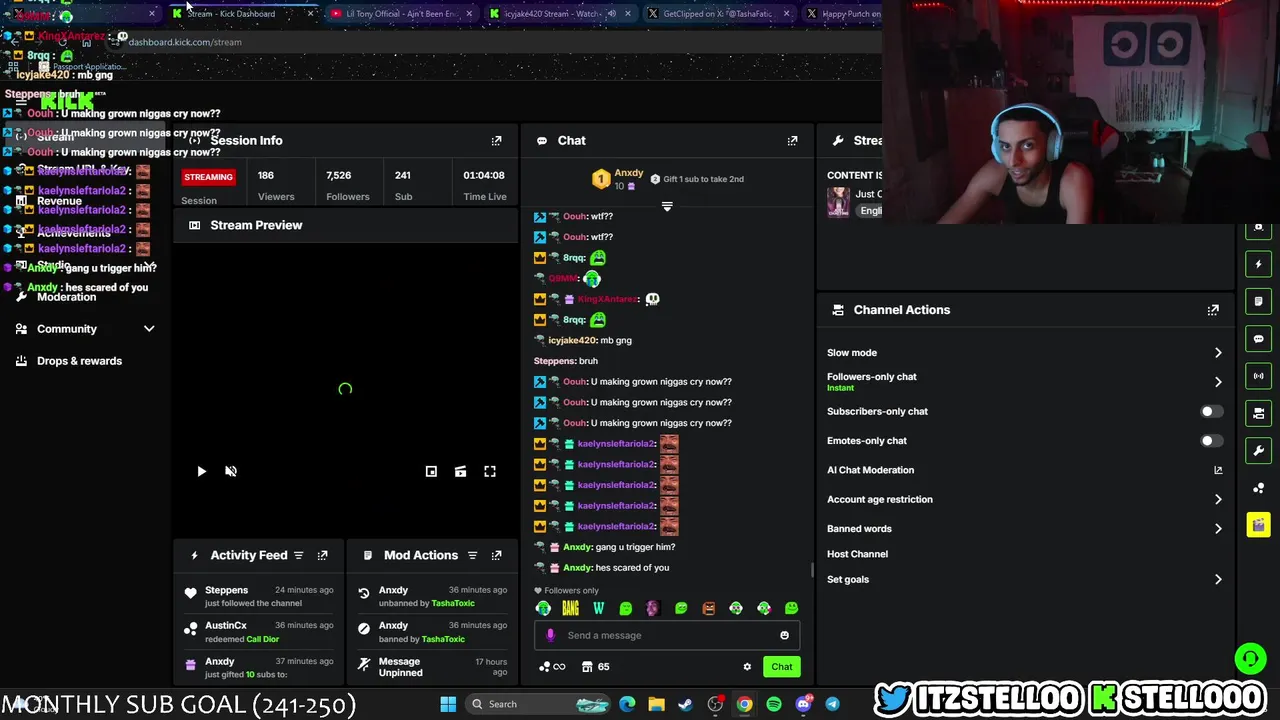Pop out the Channel Actions panel

pos(1213,310)
